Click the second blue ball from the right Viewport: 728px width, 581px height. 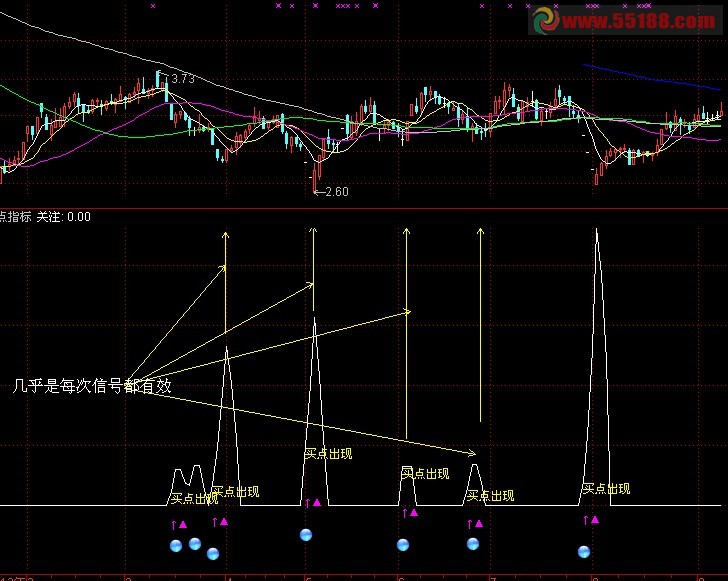[x=473, y=544]
